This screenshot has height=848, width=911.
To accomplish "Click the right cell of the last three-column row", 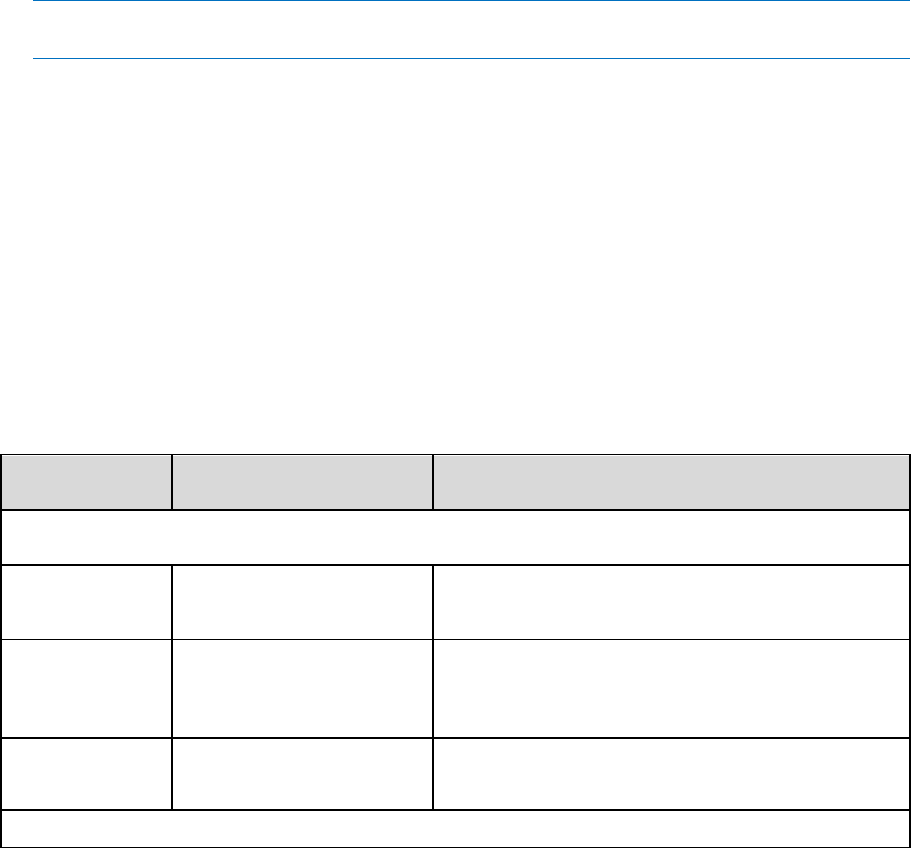I will (671, 774).
